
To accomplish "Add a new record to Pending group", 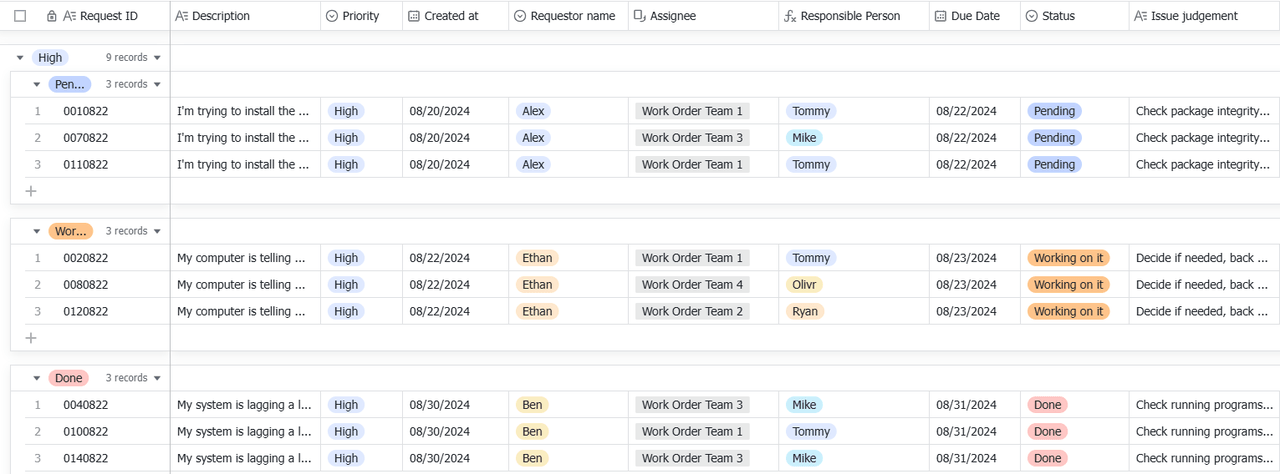I will coord(30,190).
